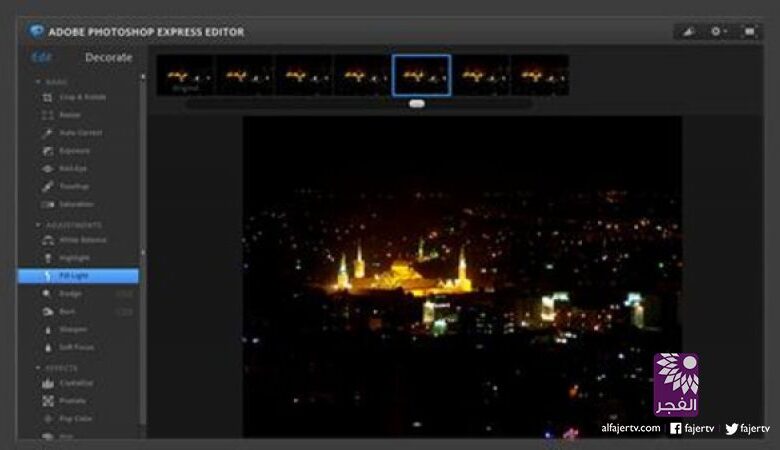Viewport: 780px width, 450px height.
Task: Select the Crop & Rotate tool
Action: coord(80,97)
